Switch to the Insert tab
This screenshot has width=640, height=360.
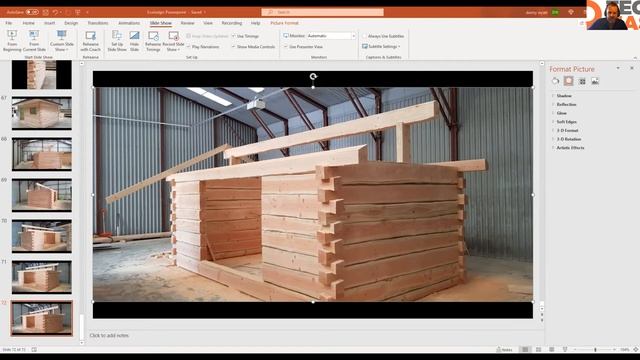(x=49, y=23)
